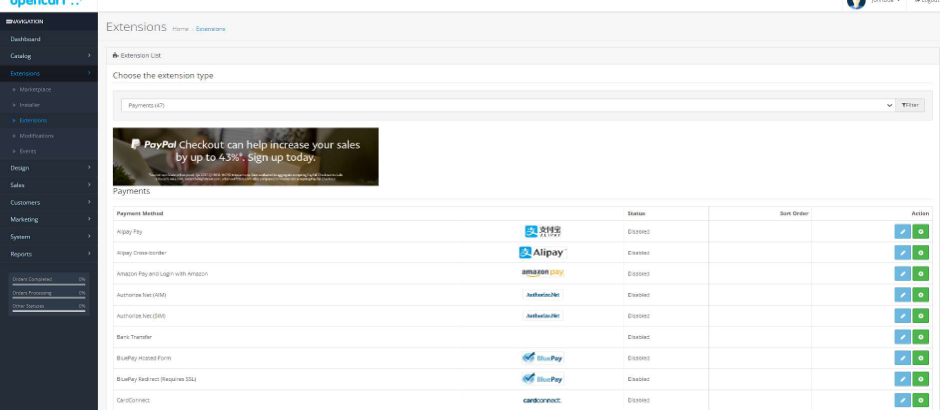Viewport: 941px width, 410px height.
Task: Click the Extensions breadcrumb link
Action: pos(211,29)
